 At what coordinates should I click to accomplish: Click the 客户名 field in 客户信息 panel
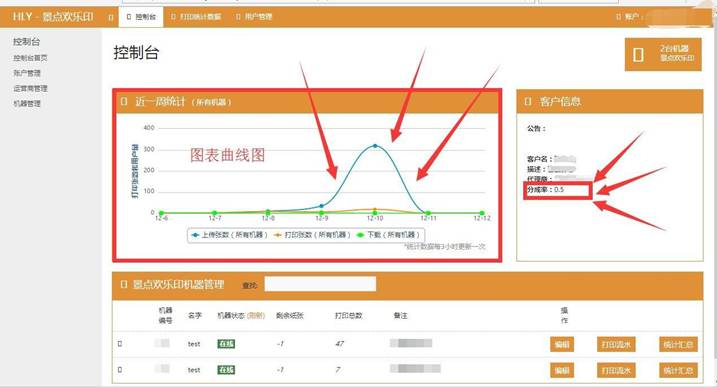tap(551, 159)
